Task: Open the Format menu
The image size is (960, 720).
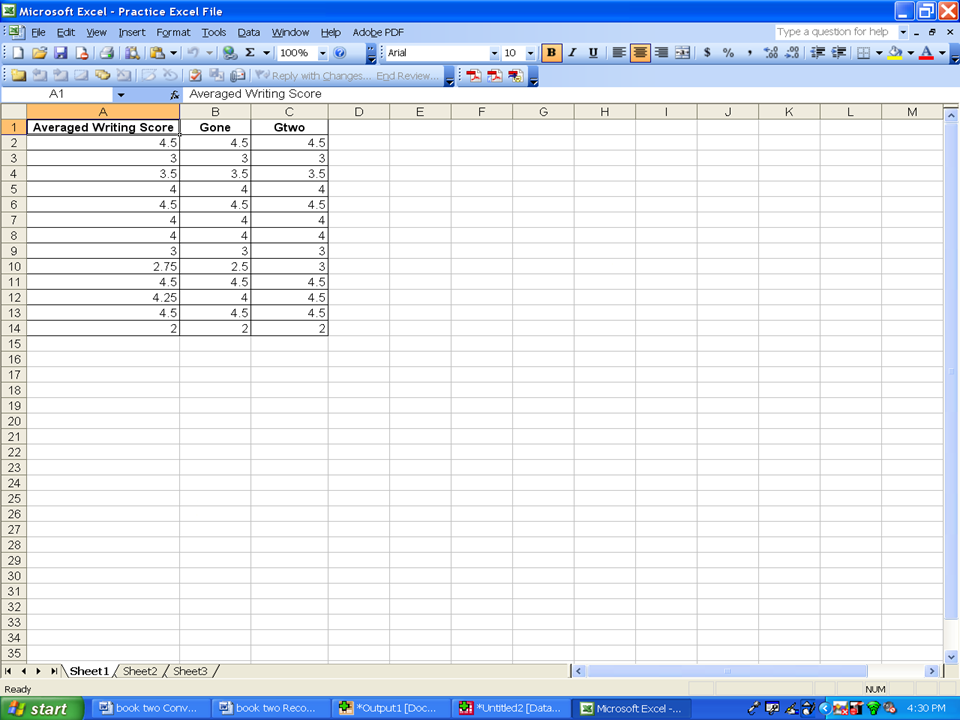Action: (x=173, y=32)
